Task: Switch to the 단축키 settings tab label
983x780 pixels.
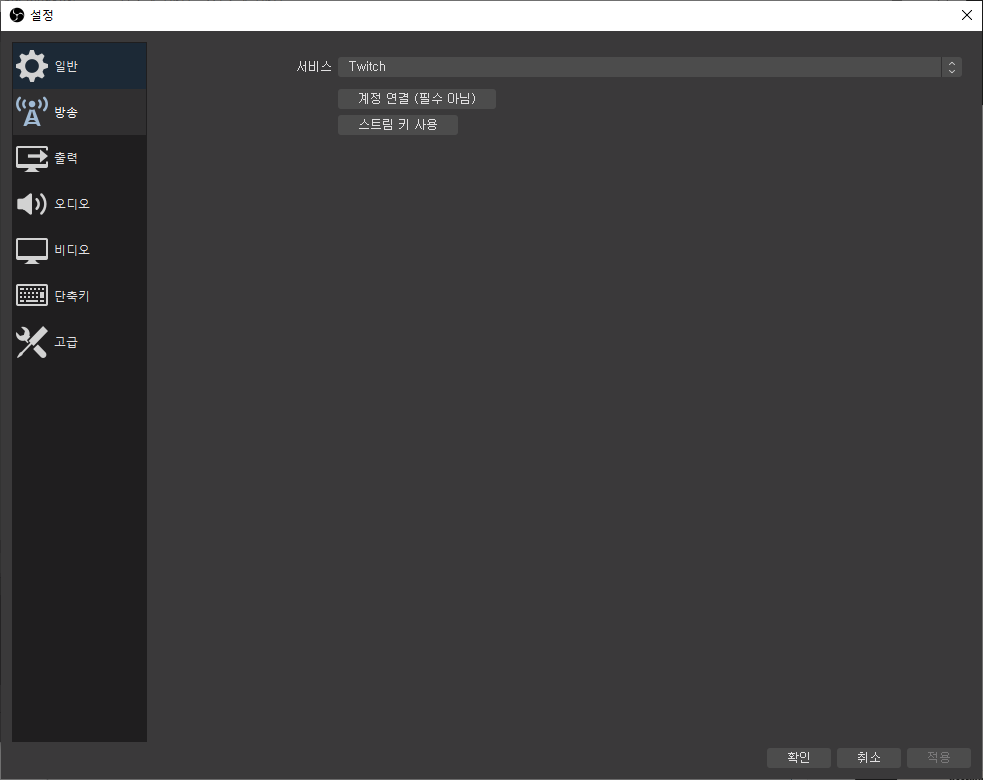Action: [72, 296]
